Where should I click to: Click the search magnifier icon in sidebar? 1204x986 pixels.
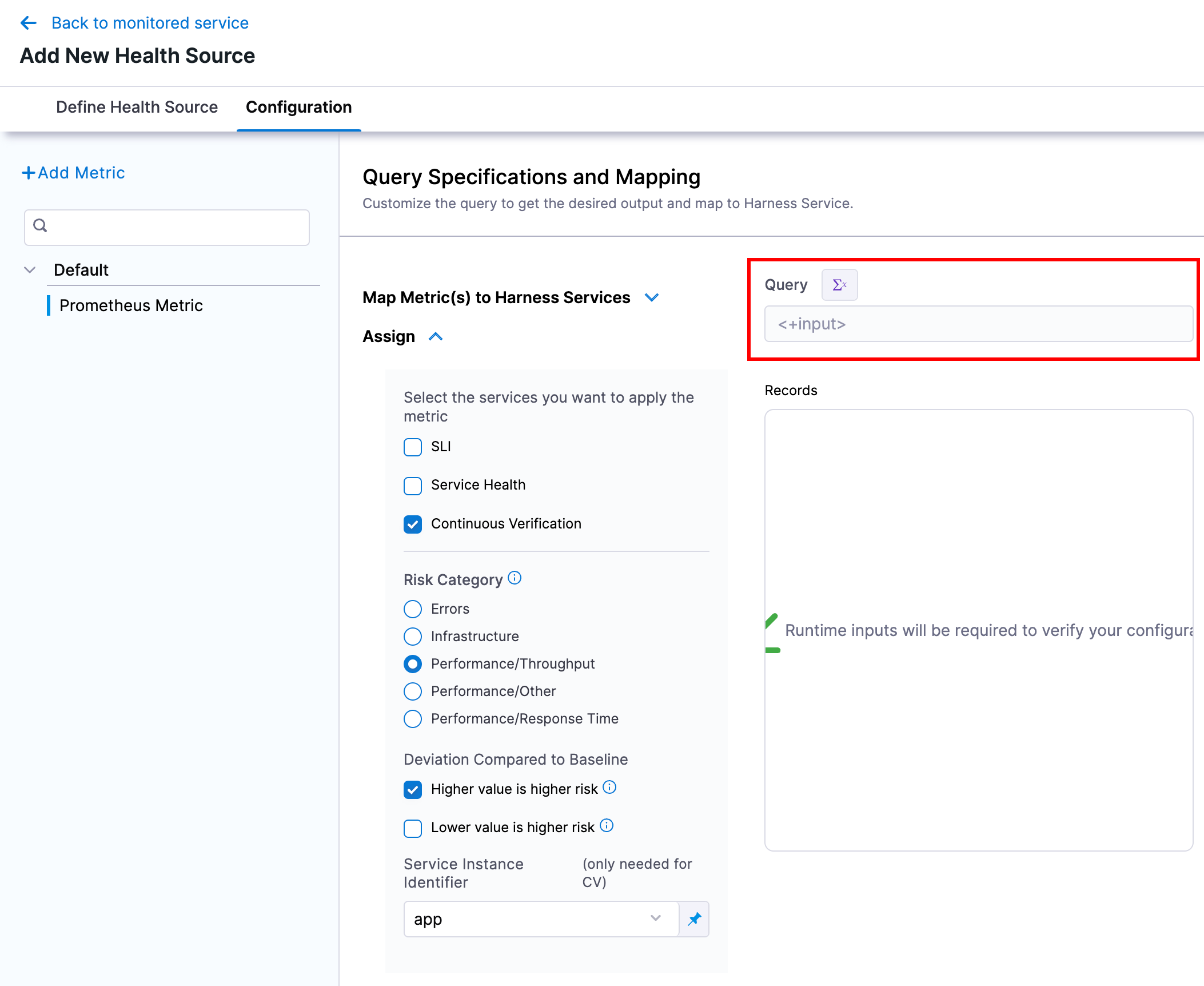point(40,226)
